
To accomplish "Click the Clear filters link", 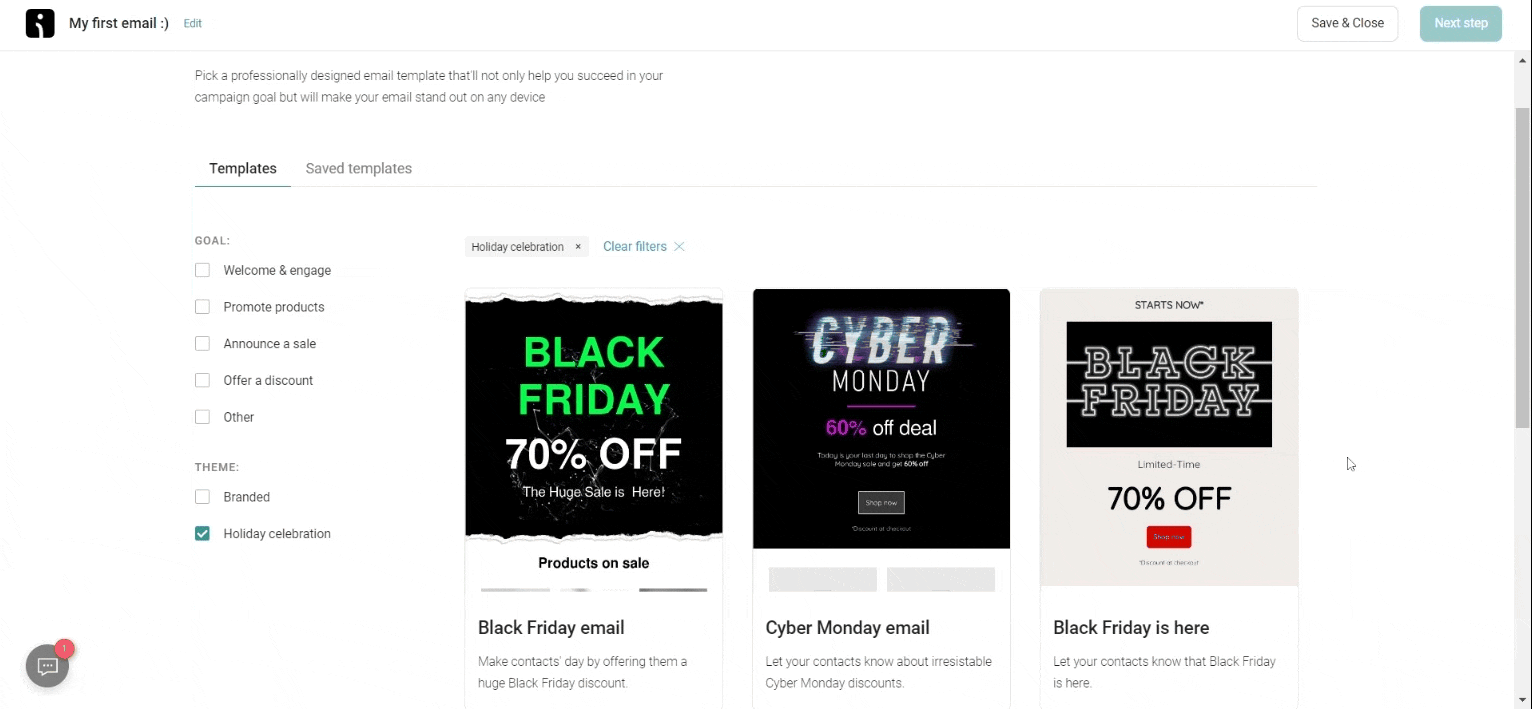I will (x=634, y=247).
